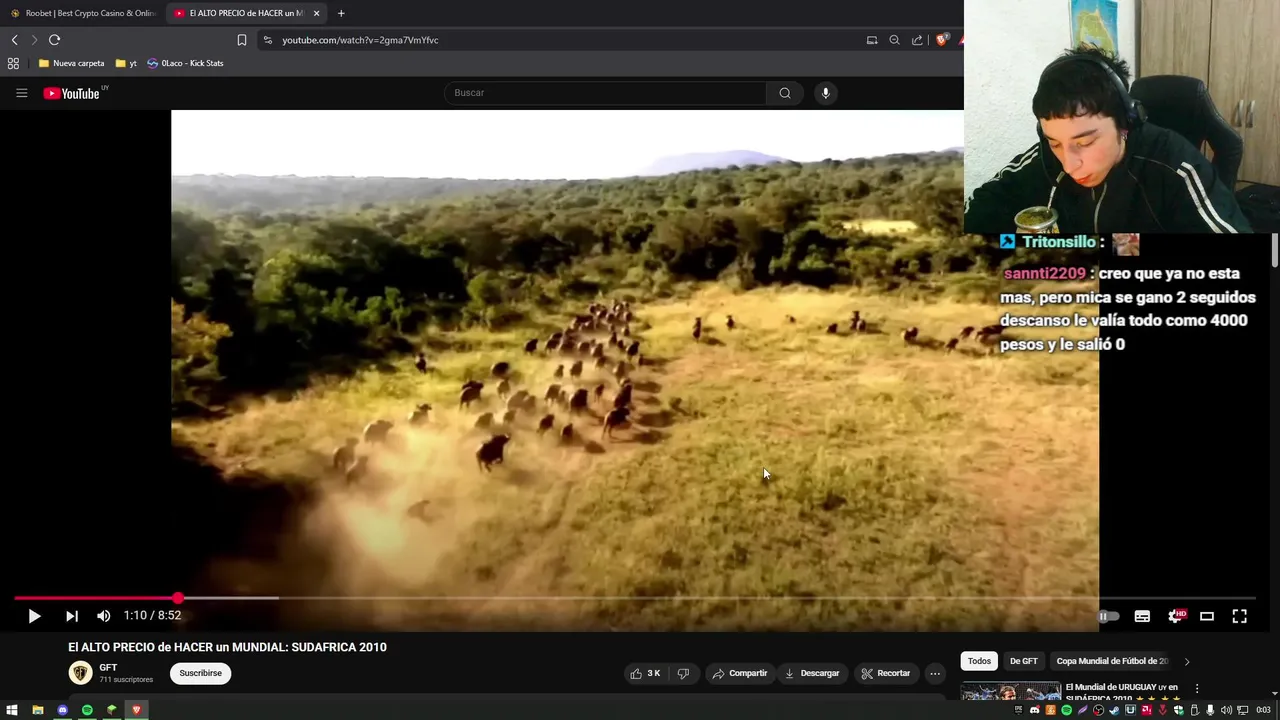Select the Todos filter chip
Viewport: 1280px width, 720px height.
979,661
